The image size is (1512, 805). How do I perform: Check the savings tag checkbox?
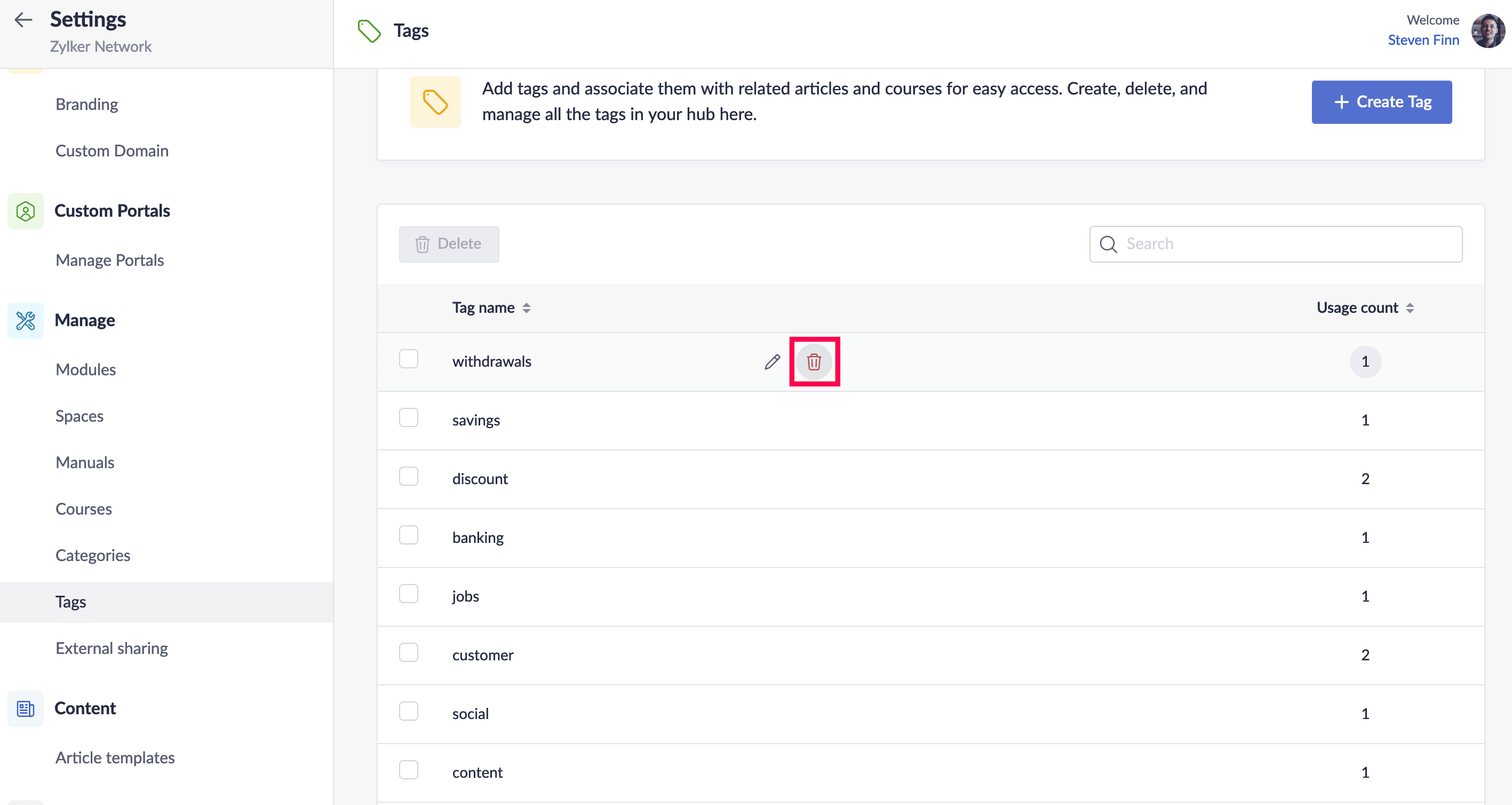coord(409,418)
